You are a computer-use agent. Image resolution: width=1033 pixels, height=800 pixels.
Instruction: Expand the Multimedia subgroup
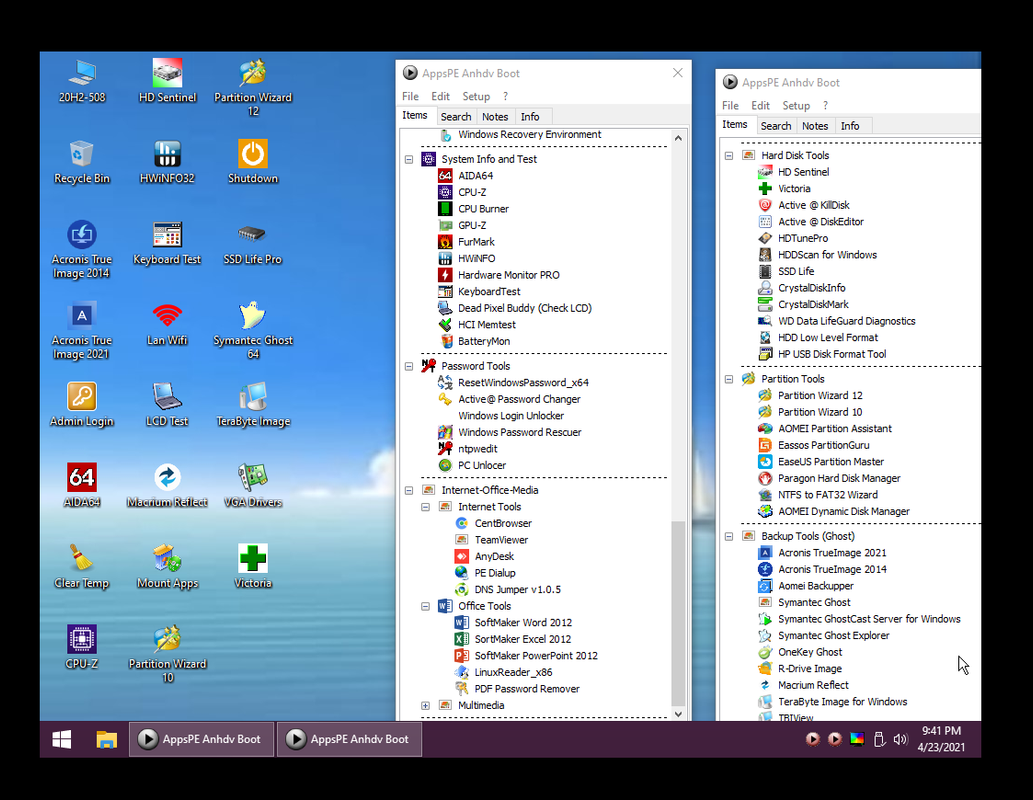[x=426, y=706]
